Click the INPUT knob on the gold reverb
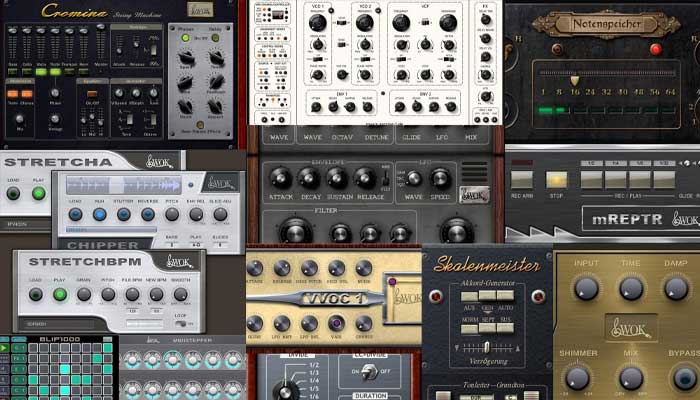Screen dimensions: 700x400 tap(586, 288)
